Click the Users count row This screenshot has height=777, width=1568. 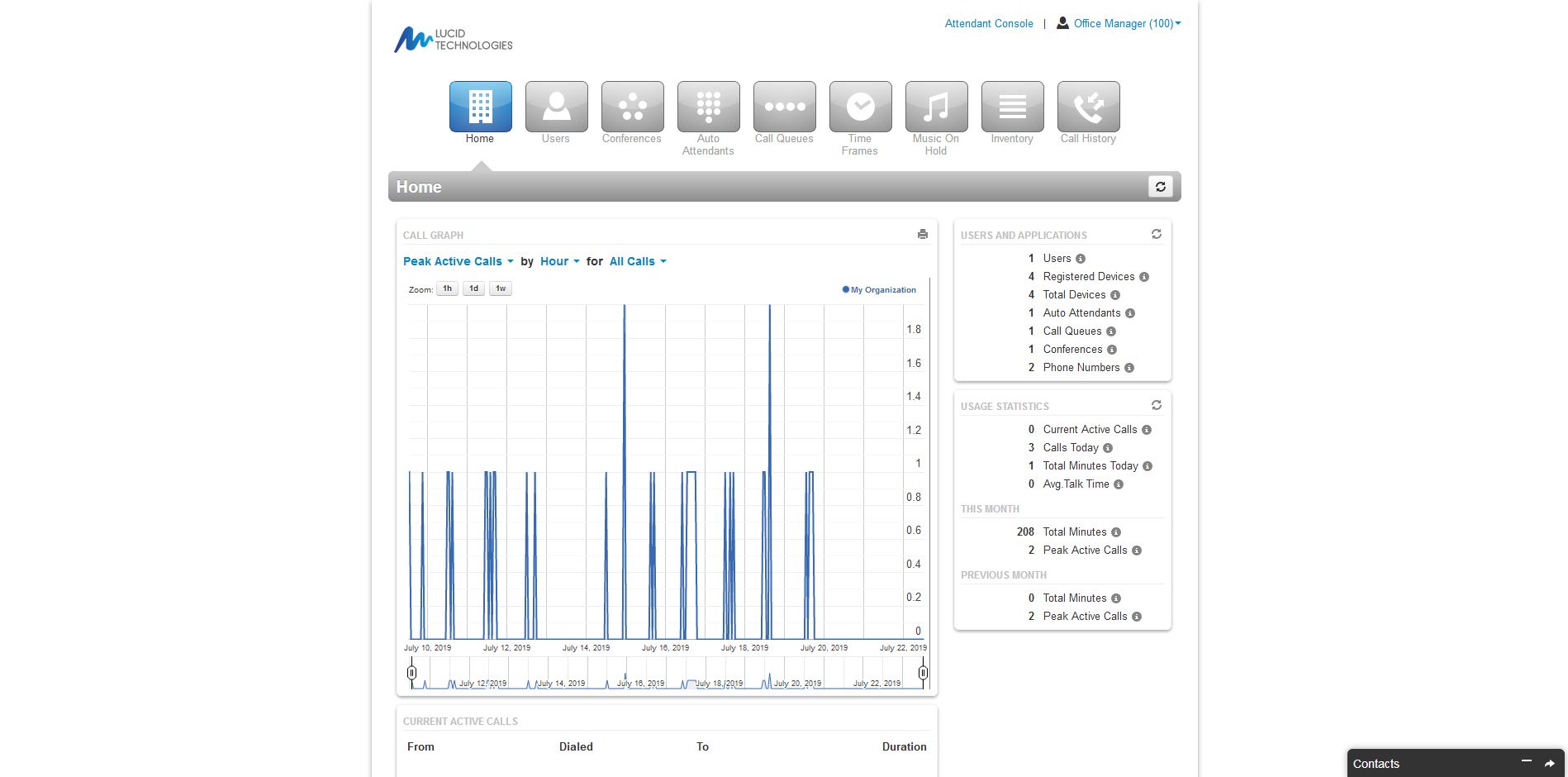coord(1062,259)
